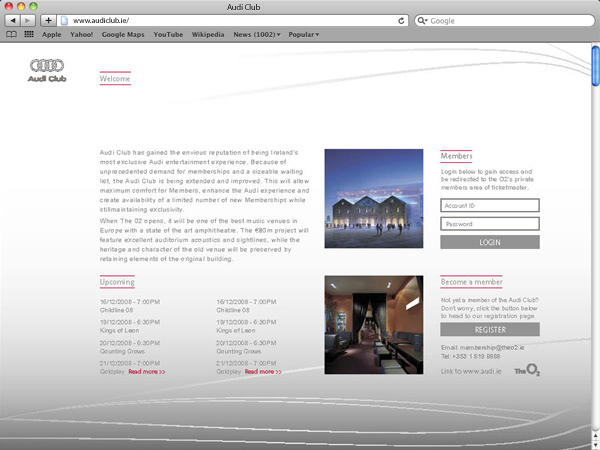Click the Audi Club rings logo
The image size is (600, 450).
coord(47,70)
